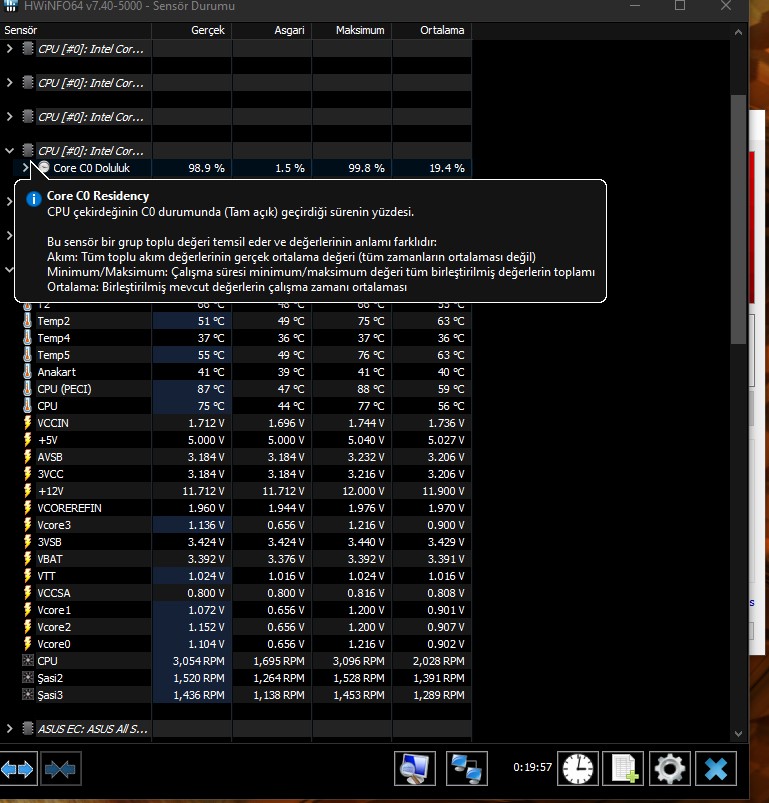Viewport: 769px width, 803px height.
Task: Click the shrink/collapse arrows toolbar icon
Action: point(60,768)
